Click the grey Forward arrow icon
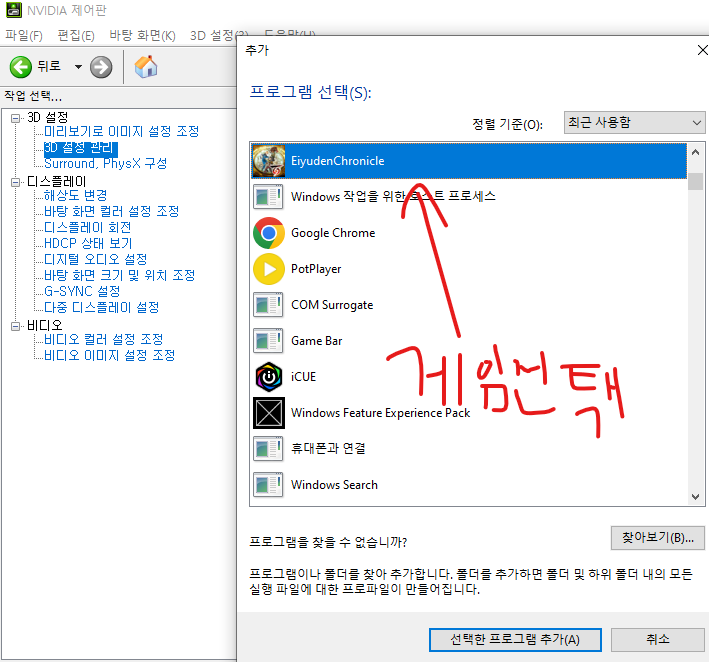 101,67
